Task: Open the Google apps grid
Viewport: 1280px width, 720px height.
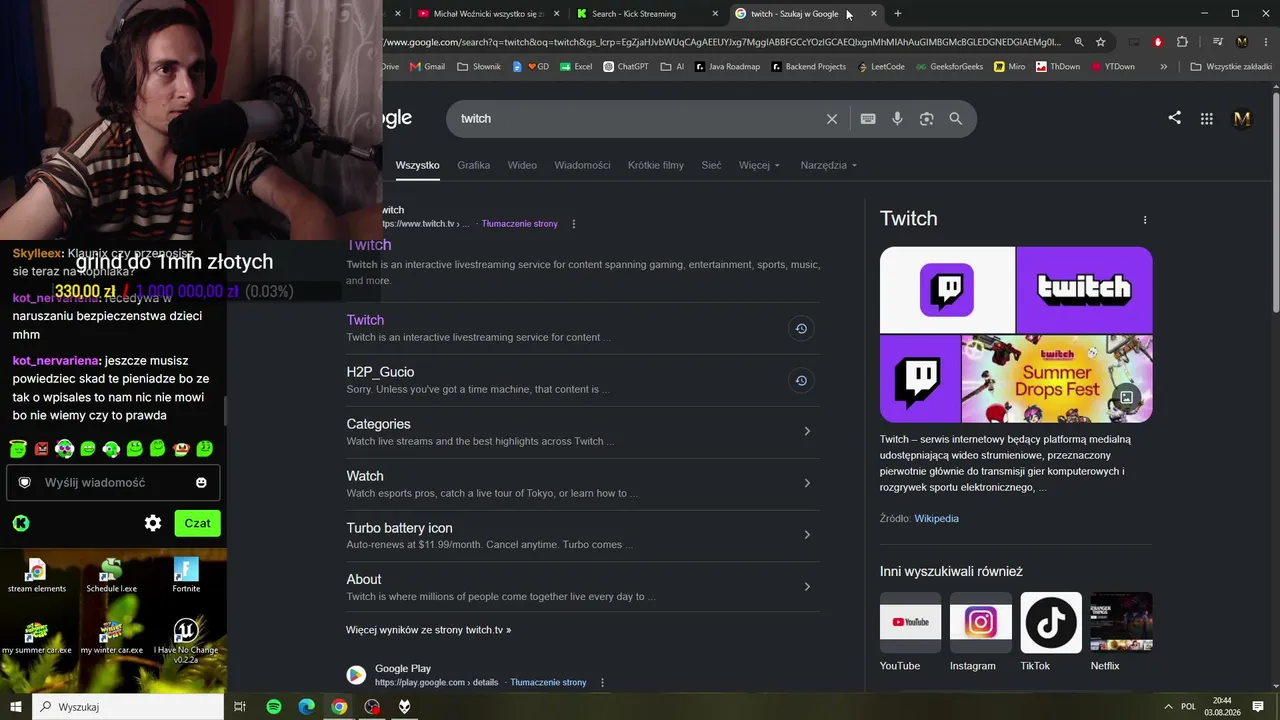Action: (1207, 119)
